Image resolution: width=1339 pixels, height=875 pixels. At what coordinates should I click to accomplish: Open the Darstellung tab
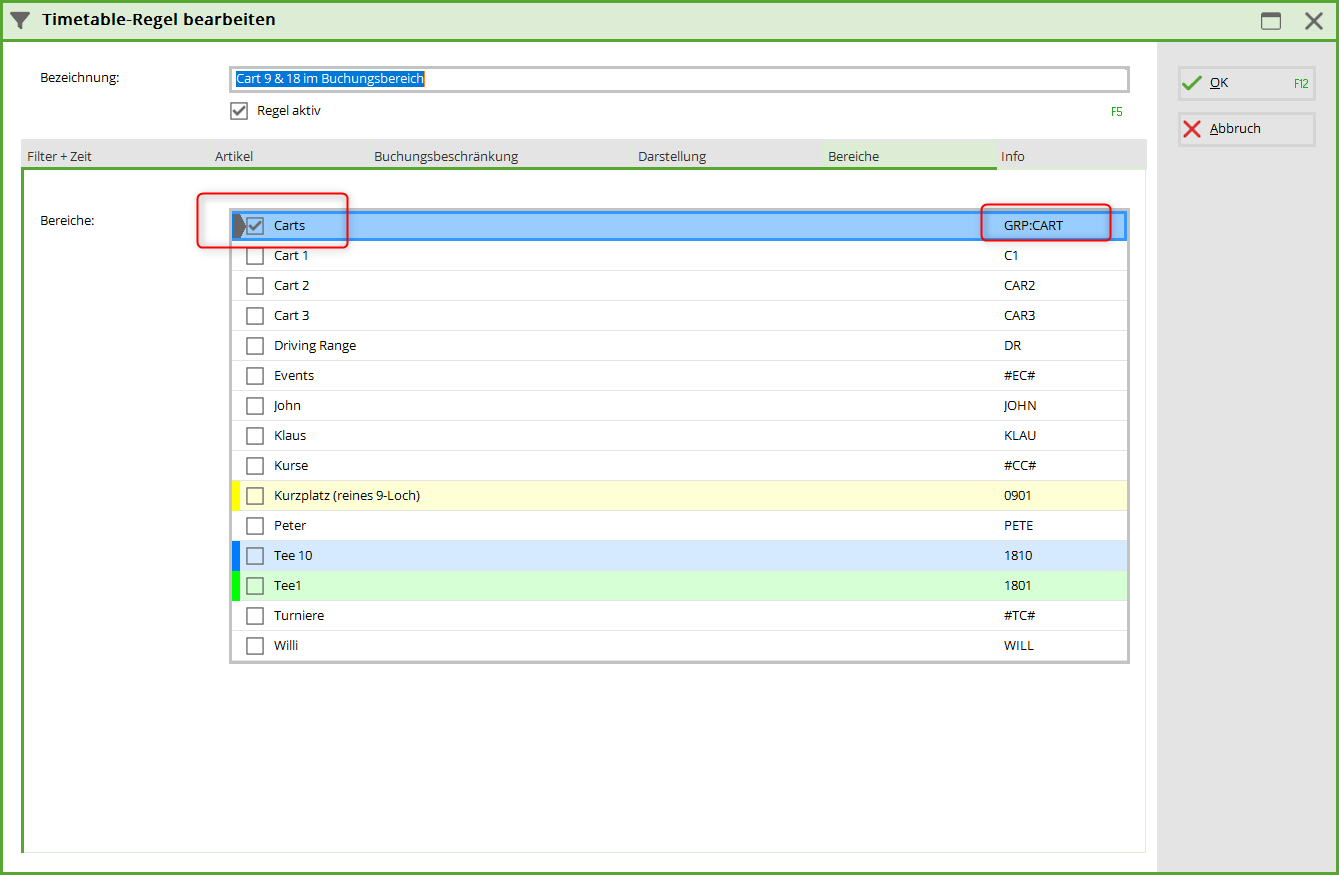(672, 157)
